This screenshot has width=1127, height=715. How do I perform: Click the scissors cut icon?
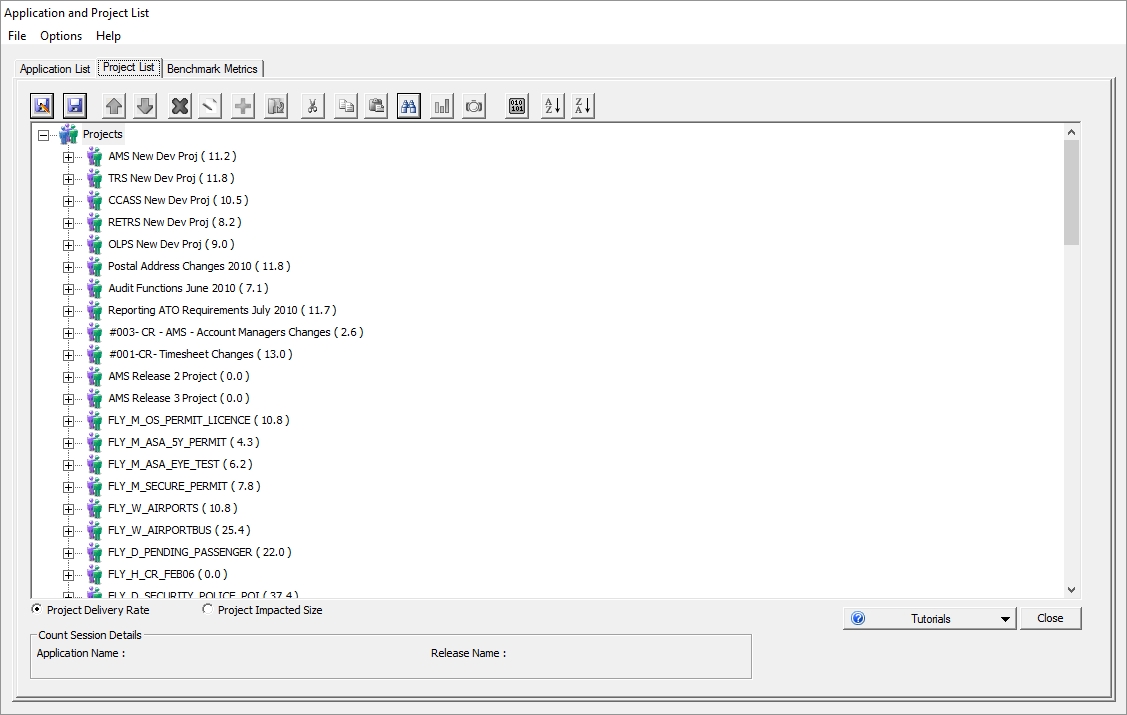(312, 106)
